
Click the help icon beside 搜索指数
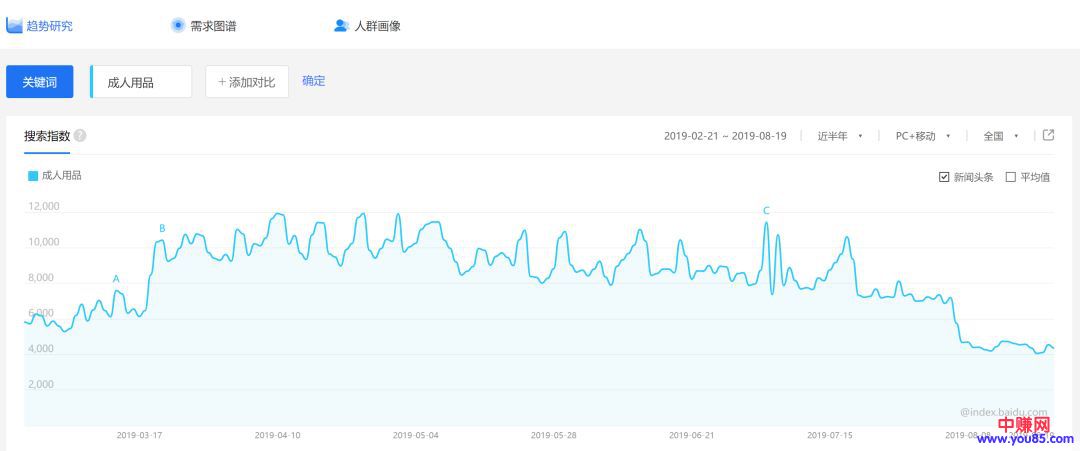[80, 136]
